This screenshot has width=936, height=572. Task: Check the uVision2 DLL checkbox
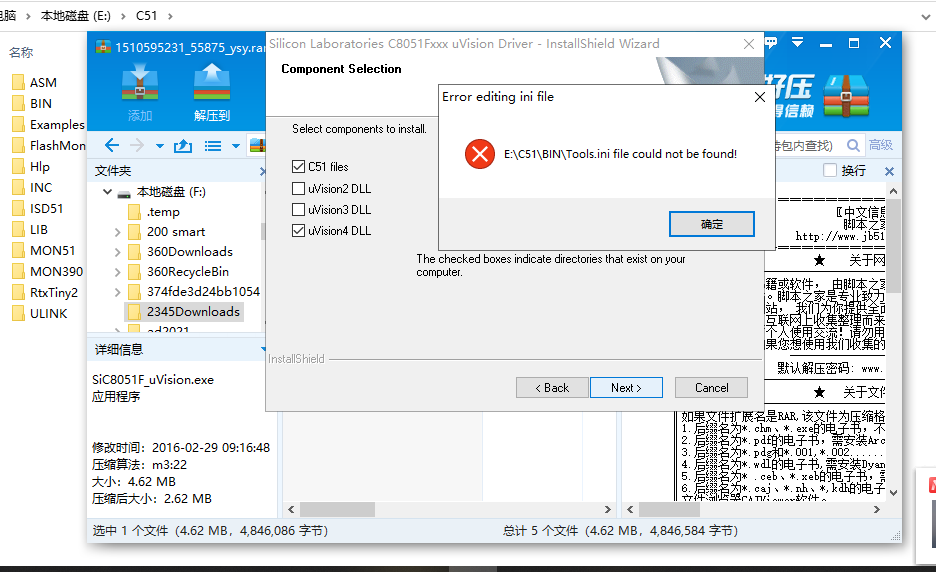(x=298, y=189)
